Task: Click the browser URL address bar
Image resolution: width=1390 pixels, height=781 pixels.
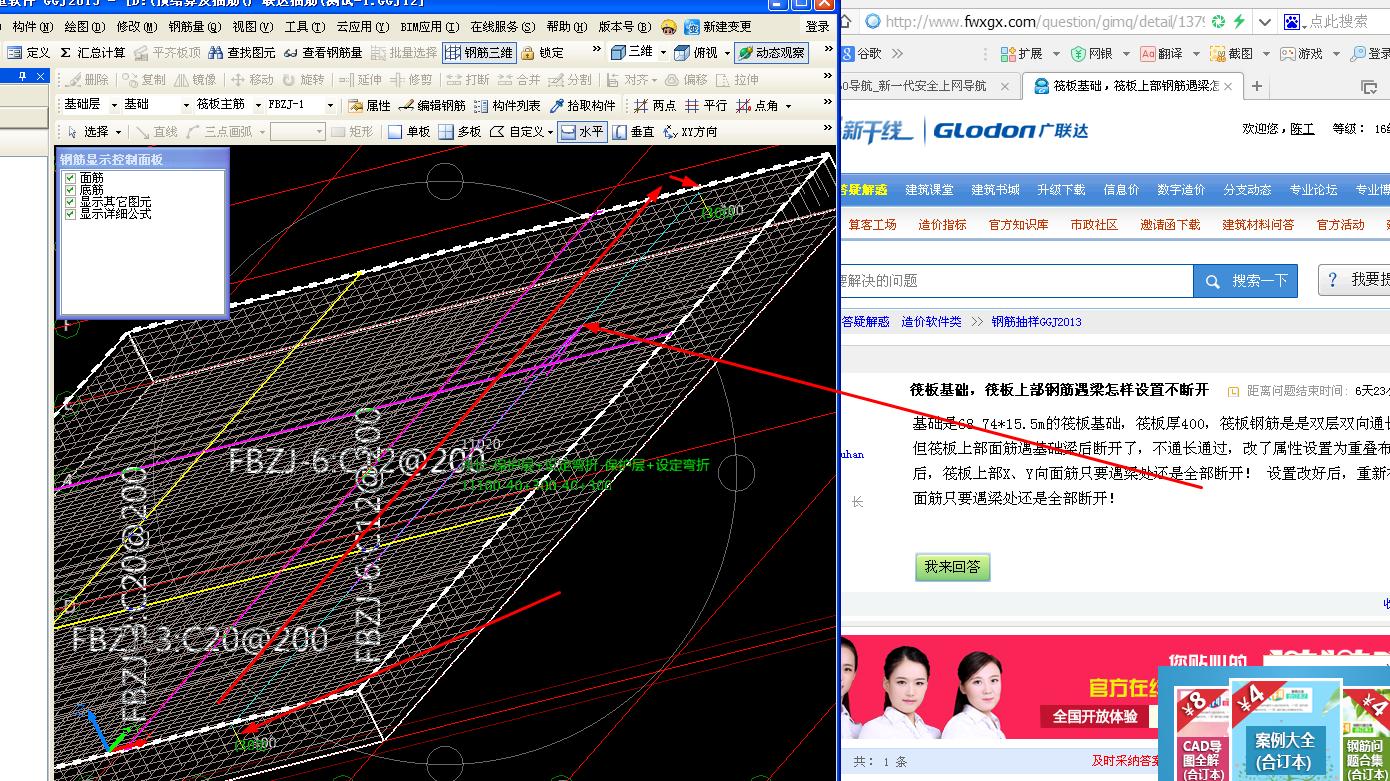Action: [1045, 21]
